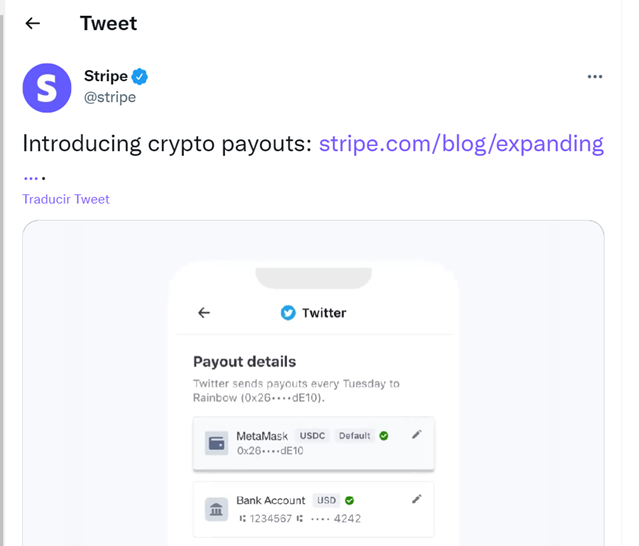
Task: Click the blue verified badge beside Stripe
Action: 141,77
